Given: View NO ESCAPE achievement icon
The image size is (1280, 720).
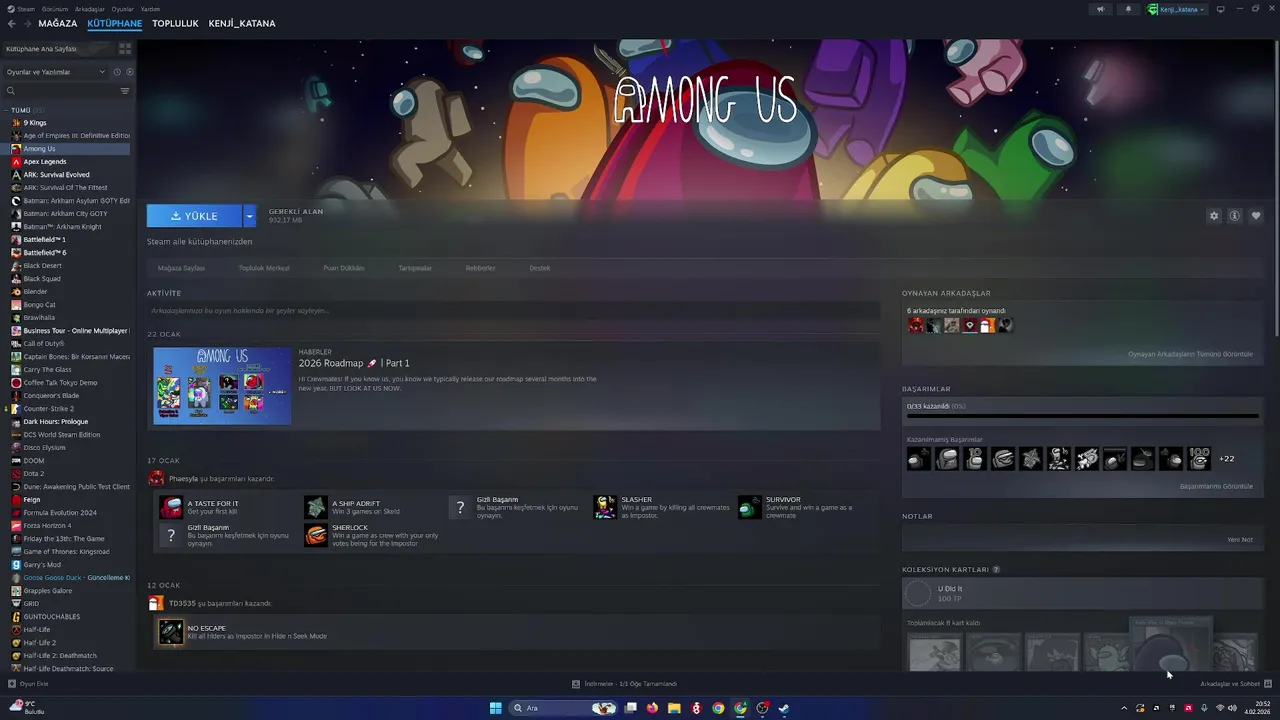Looking at the screenshot, I should tap(171, 632).
